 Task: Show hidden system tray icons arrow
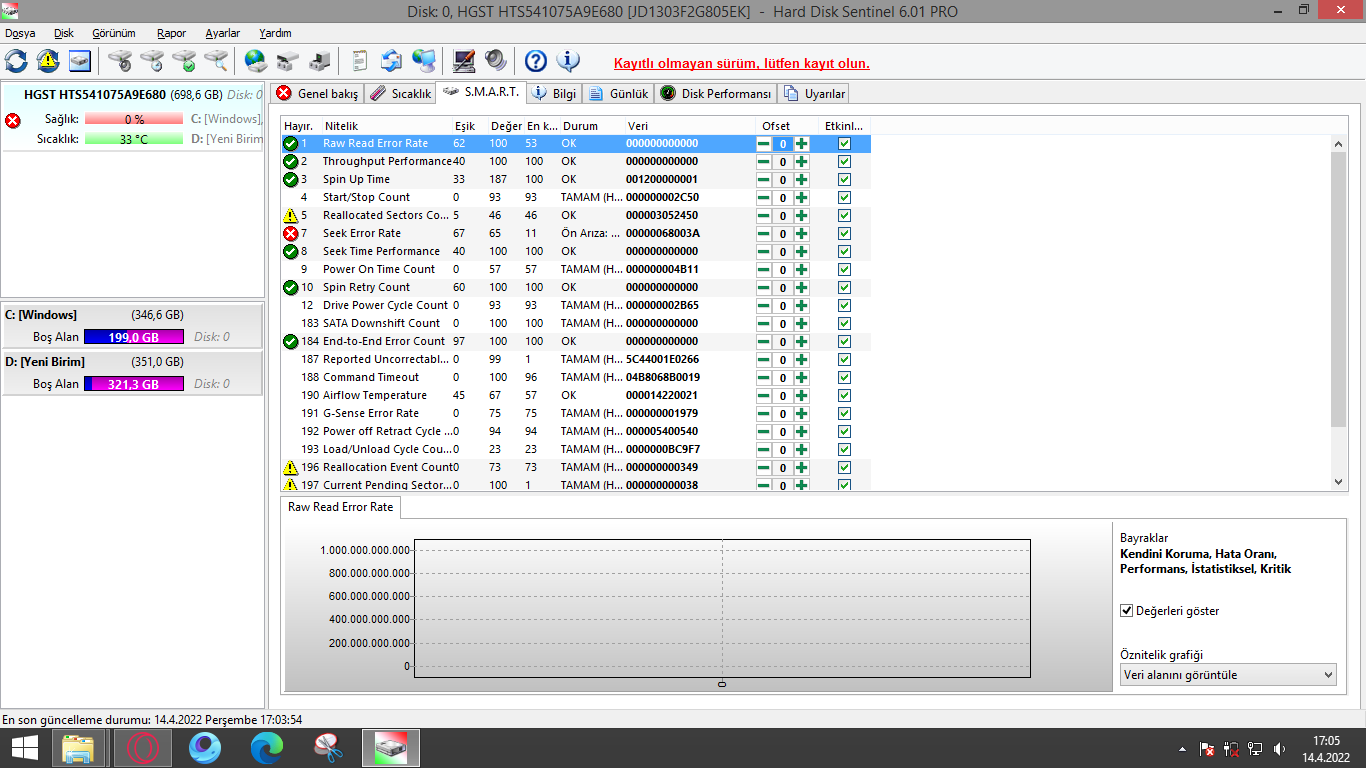pyautogui.click(x=1183, y=749)
